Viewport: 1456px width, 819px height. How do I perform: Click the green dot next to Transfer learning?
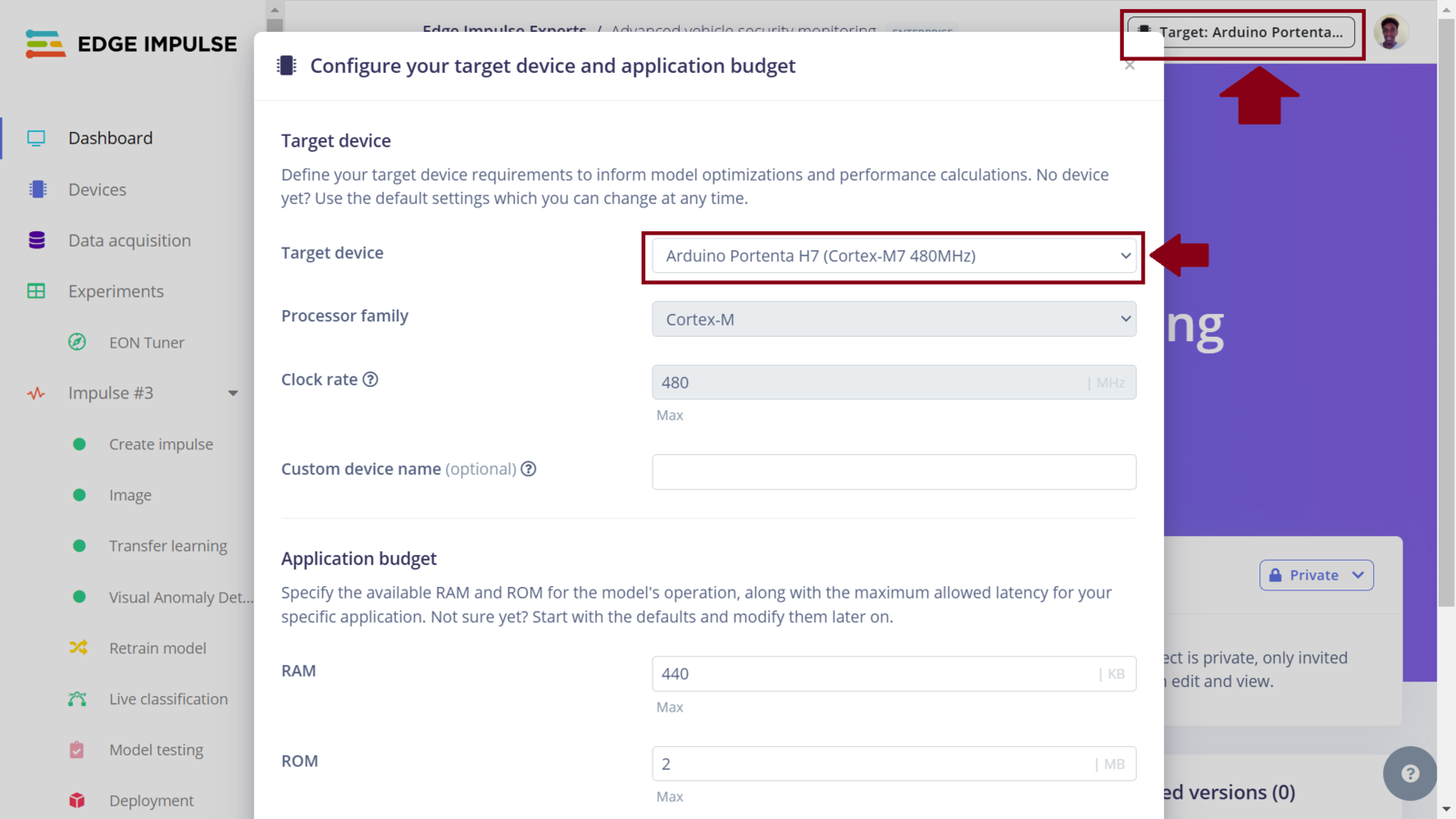click(x=79, y=546)
